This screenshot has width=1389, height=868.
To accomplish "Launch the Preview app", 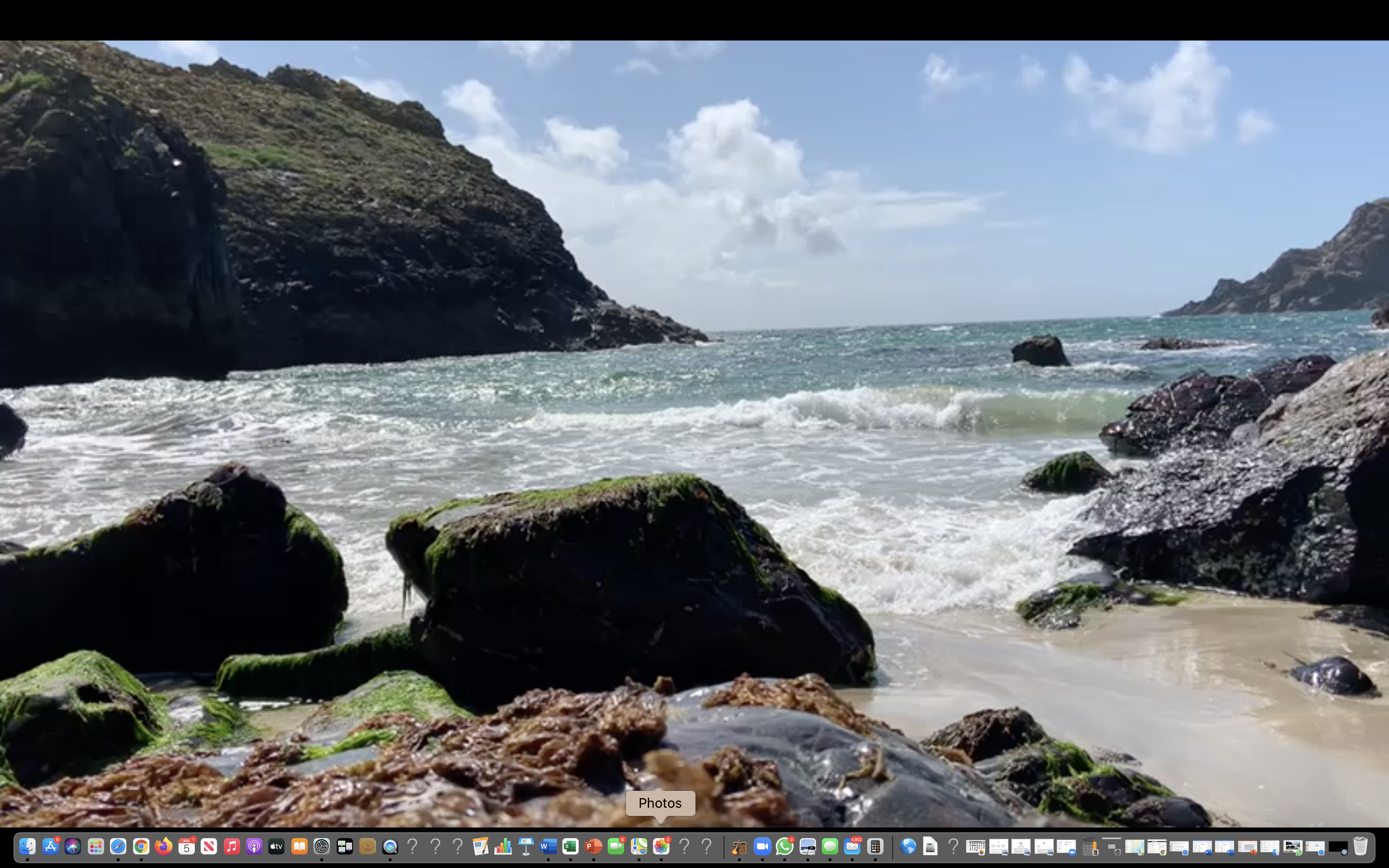I will pos(807,846).
